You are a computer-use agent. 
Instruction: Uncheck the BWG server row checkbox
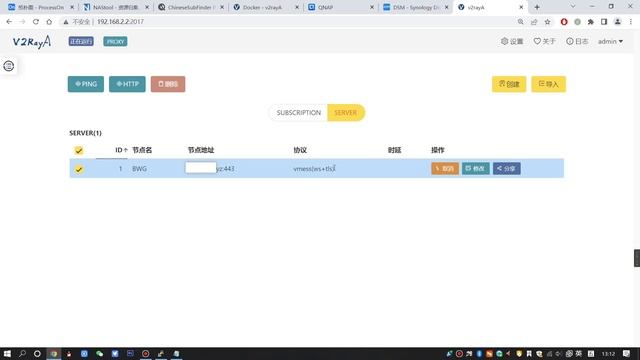[79, 169]
